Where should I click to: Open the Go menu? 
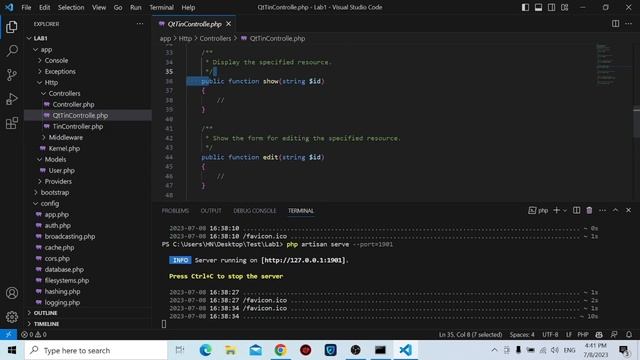118,7
